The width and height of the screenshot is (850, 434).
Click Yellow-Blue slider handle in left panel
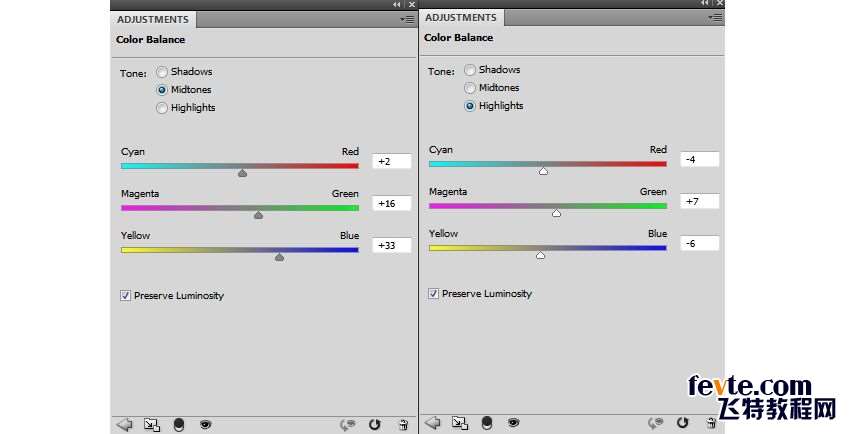click(279, 257)
